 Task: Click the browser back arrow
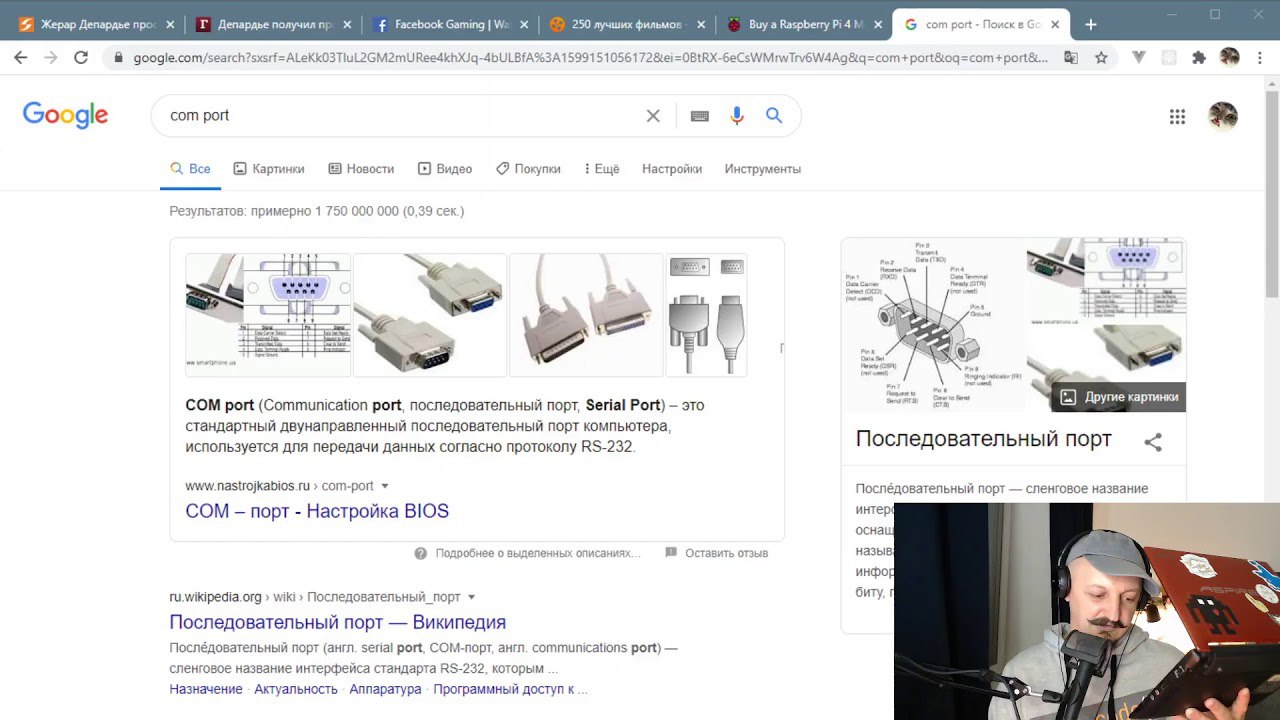click(21, 58)
